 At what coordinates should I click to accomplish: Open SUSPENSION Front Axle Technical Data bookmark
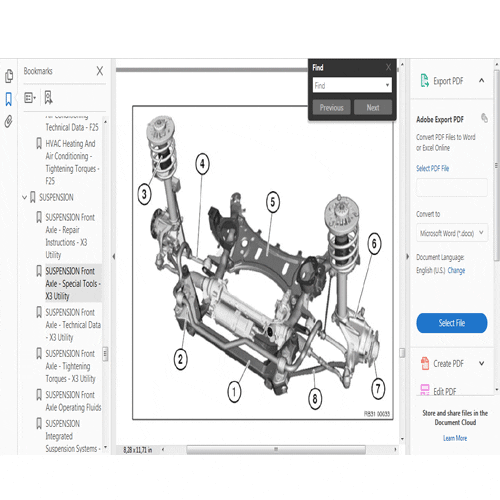click(x=73, y=325)
